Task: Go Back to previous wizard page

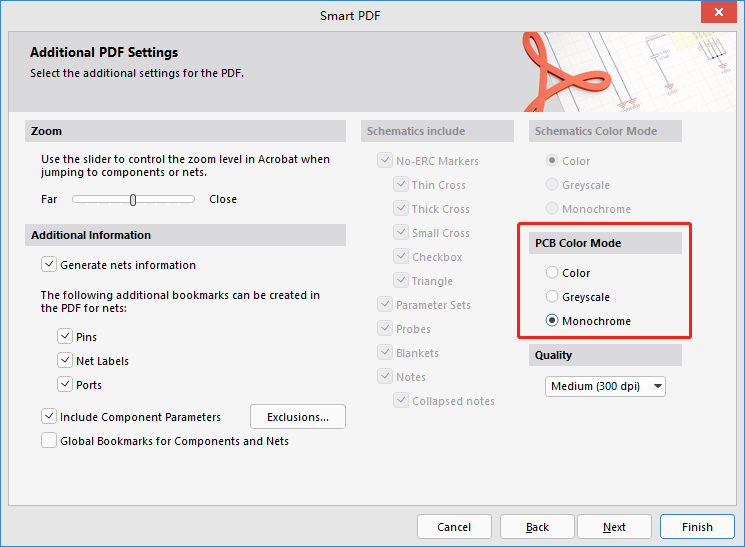Action: (x=537, y=527)
